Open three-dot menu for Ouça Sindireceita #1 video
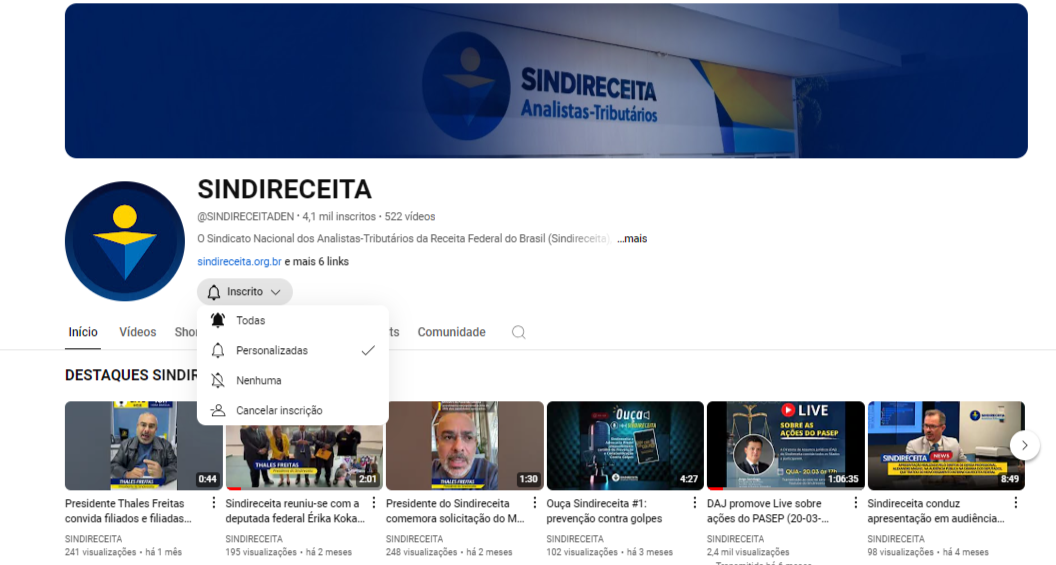This screenshot has height=565, width=1056. 695,503
